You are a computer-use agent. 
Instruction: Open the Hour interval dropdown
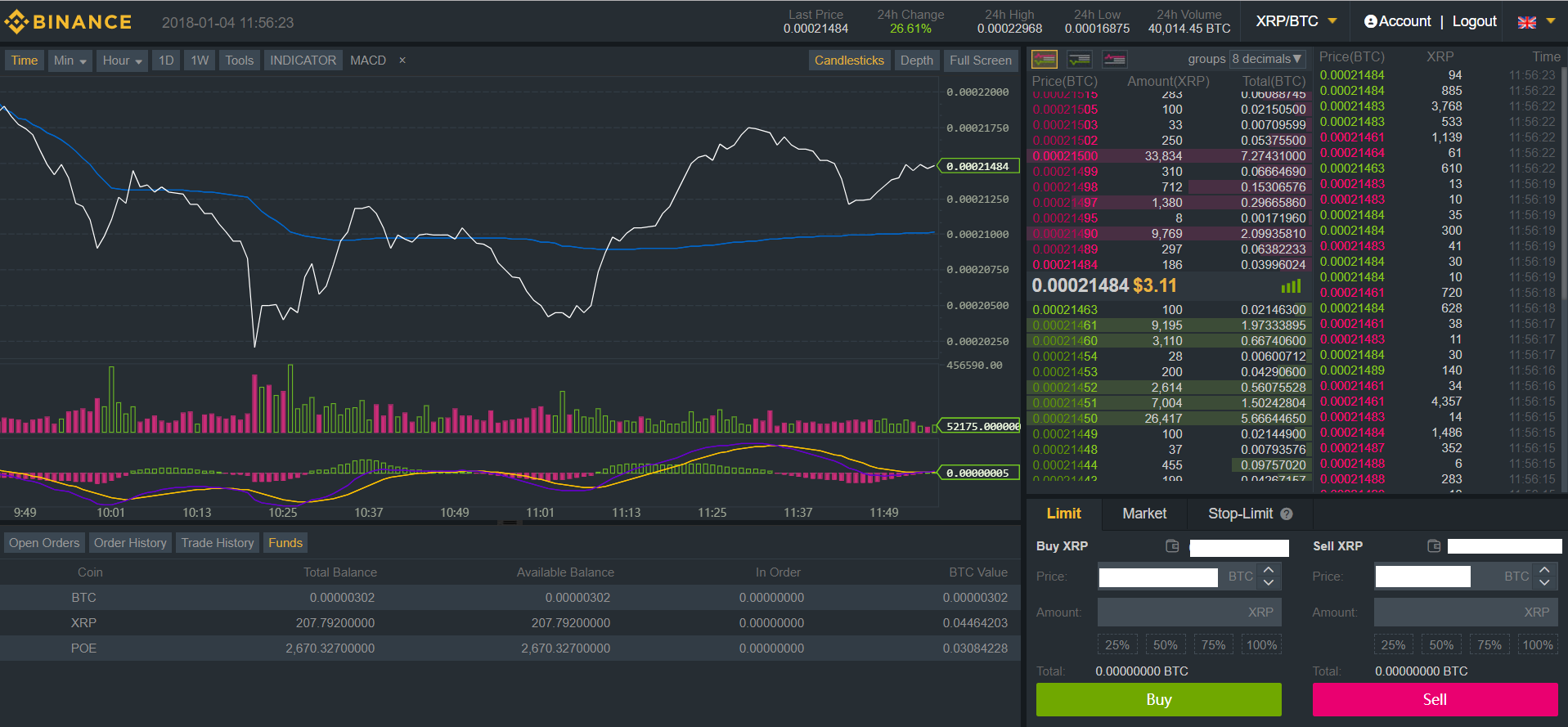pyautogui.click(x=122, y=61)
